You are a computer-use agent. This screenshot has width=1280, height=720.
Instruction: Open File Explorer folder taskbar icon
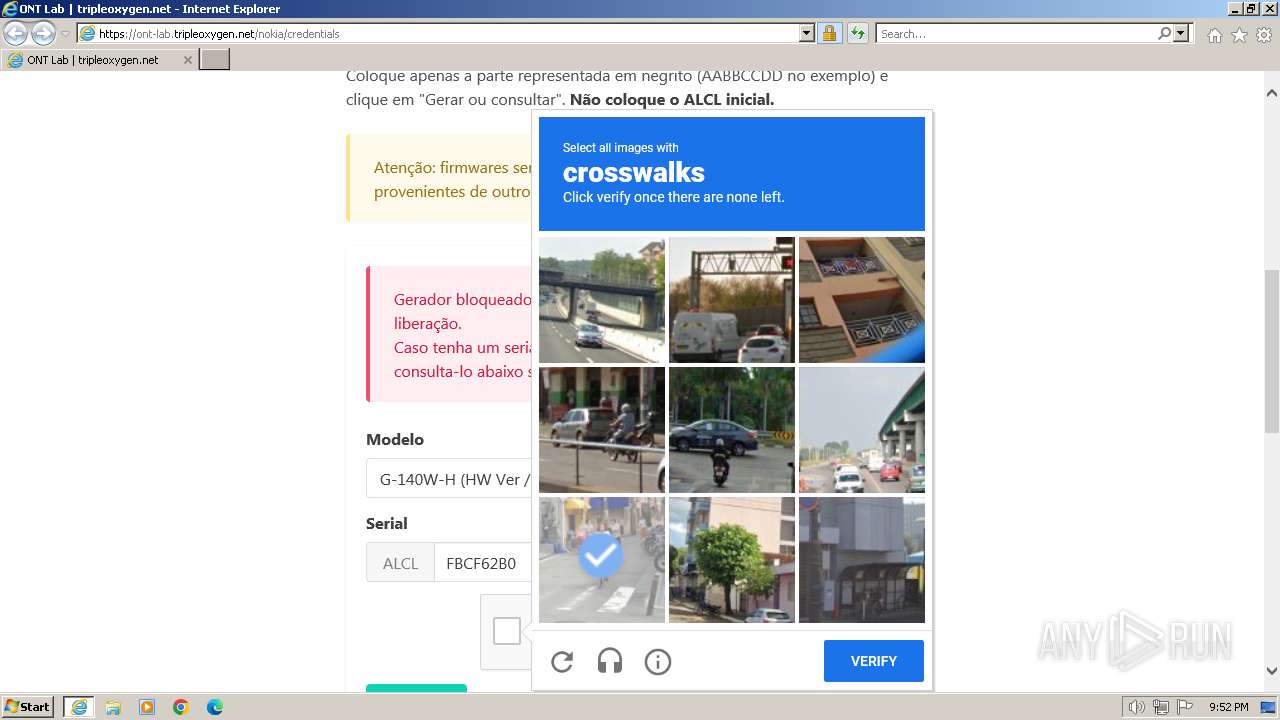click(x=113, y=707)
